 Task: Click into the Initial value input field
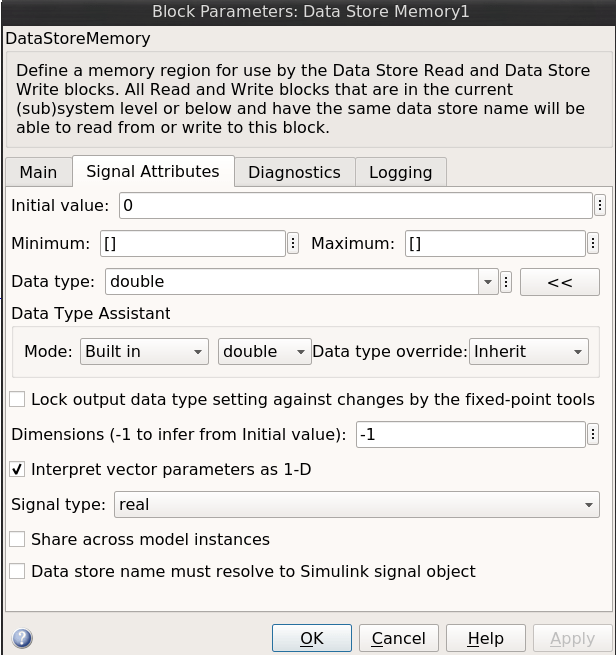pos(355,205)
